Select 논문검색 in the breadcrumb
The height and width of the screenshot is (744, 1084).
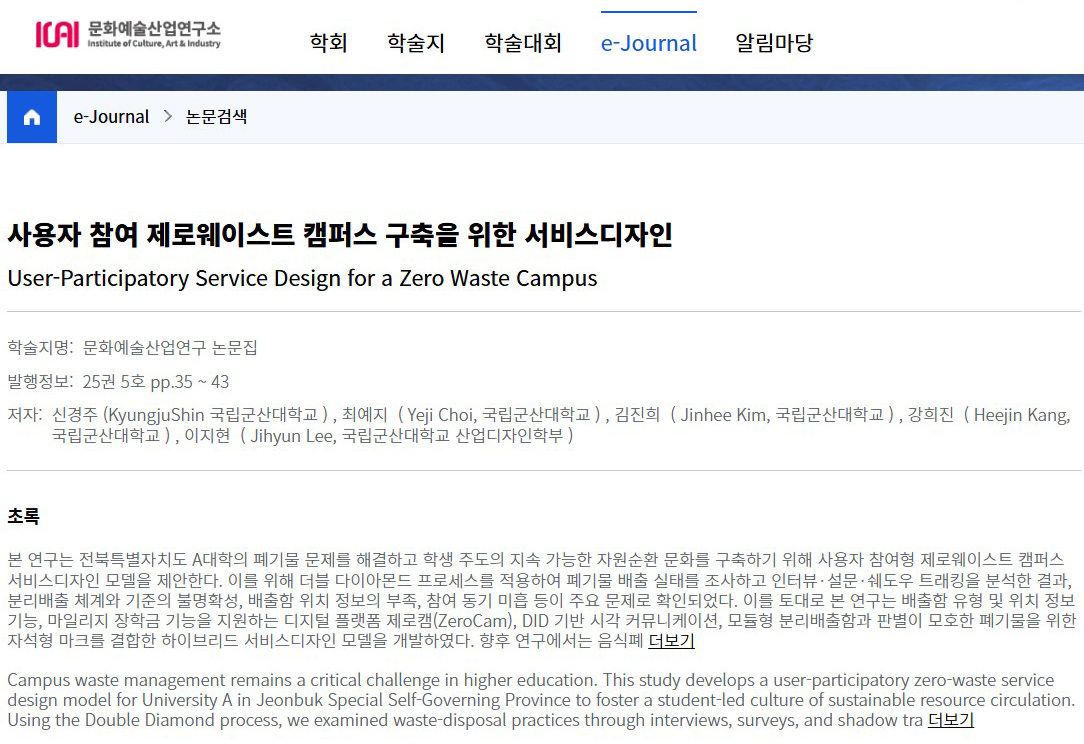pyautogui.click(x=217, y=116)
